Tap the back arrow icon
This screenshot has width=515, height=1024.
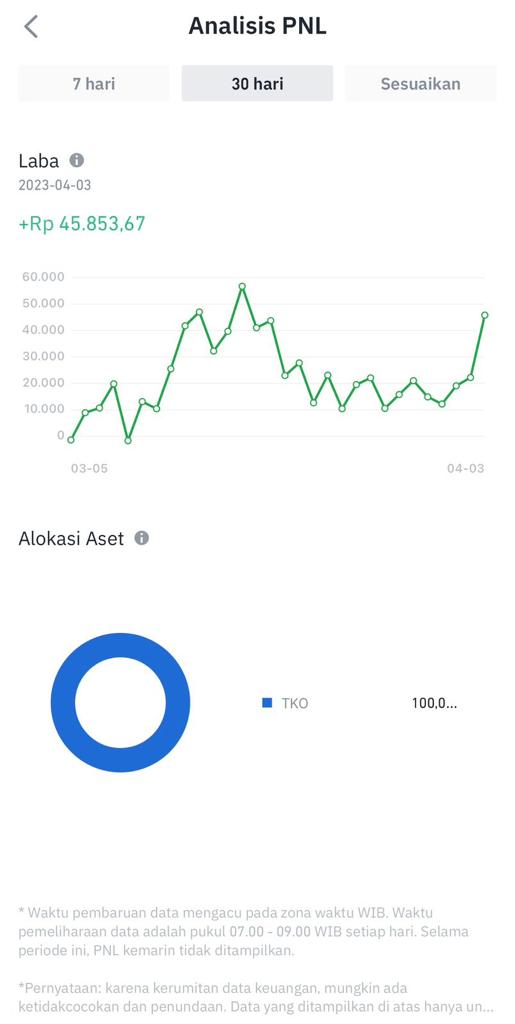tap(31, 27)
